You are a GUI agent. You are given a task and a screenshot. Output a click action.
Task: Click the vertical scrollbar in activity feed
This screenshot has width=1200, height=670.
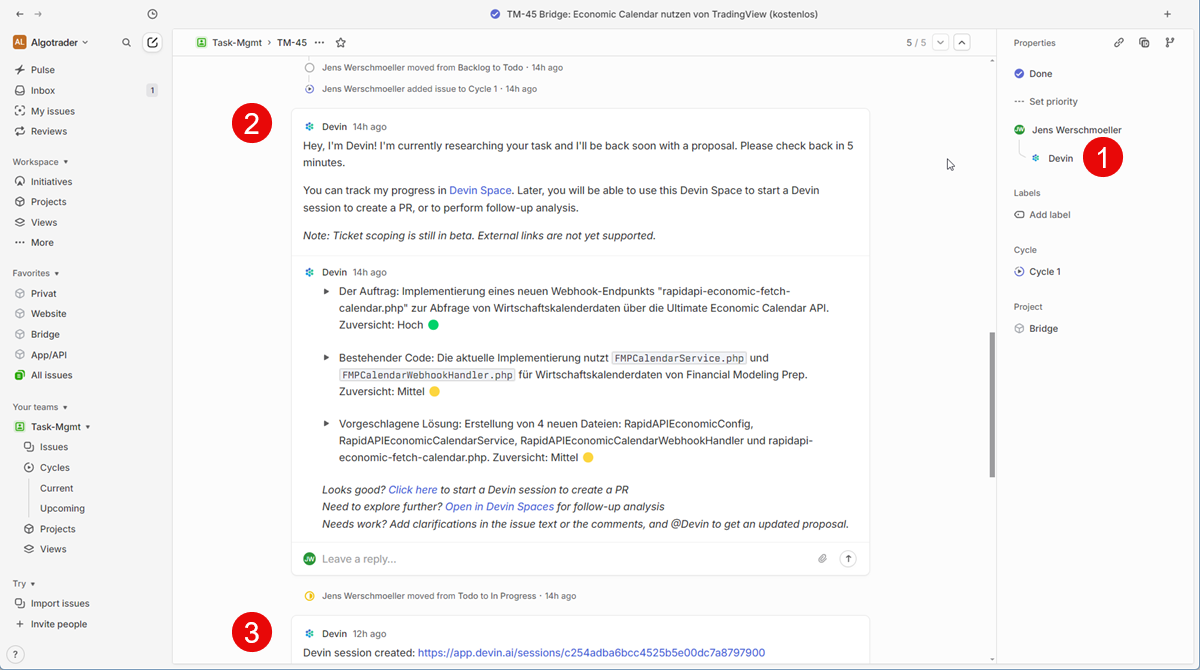point(992,405)
